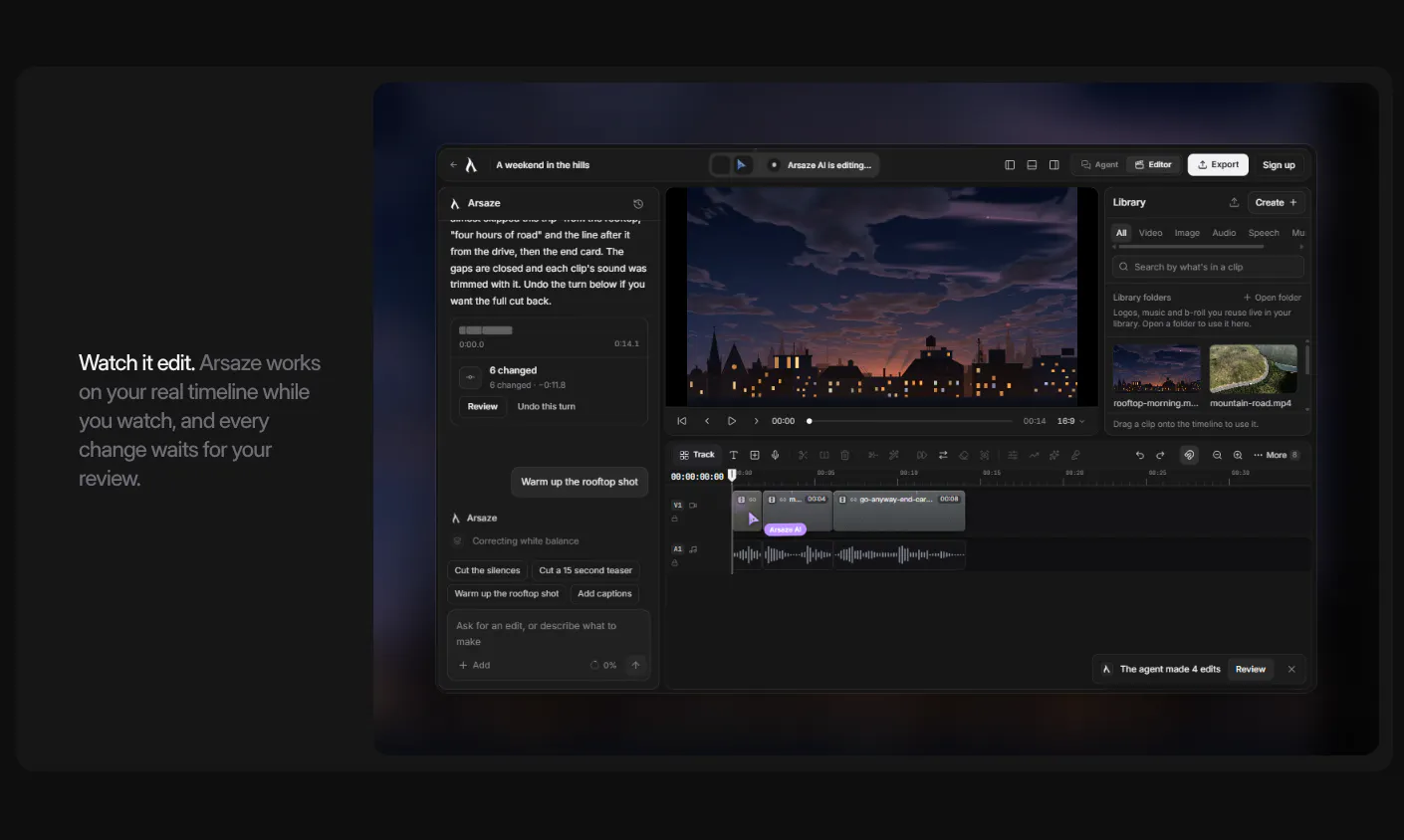
Task: Go back using the top-left arrow
Action: tap(454, 165)
